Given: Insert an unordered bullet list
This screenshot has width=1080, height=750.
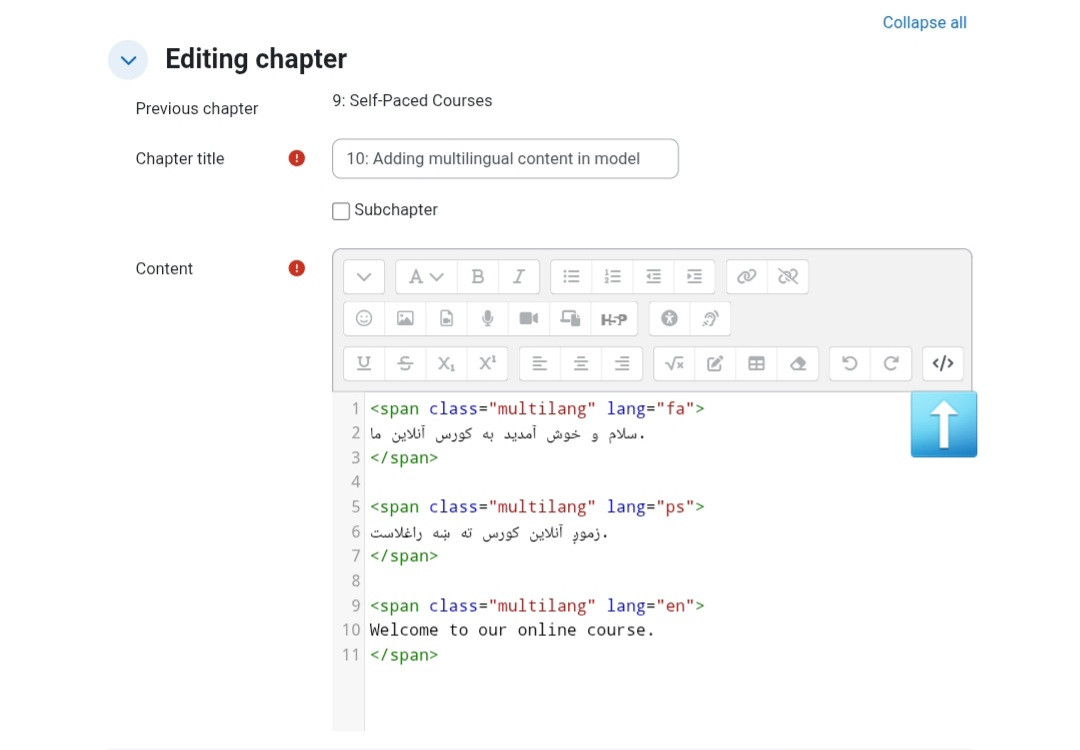Looking at the screenshot, I should 571,277.
